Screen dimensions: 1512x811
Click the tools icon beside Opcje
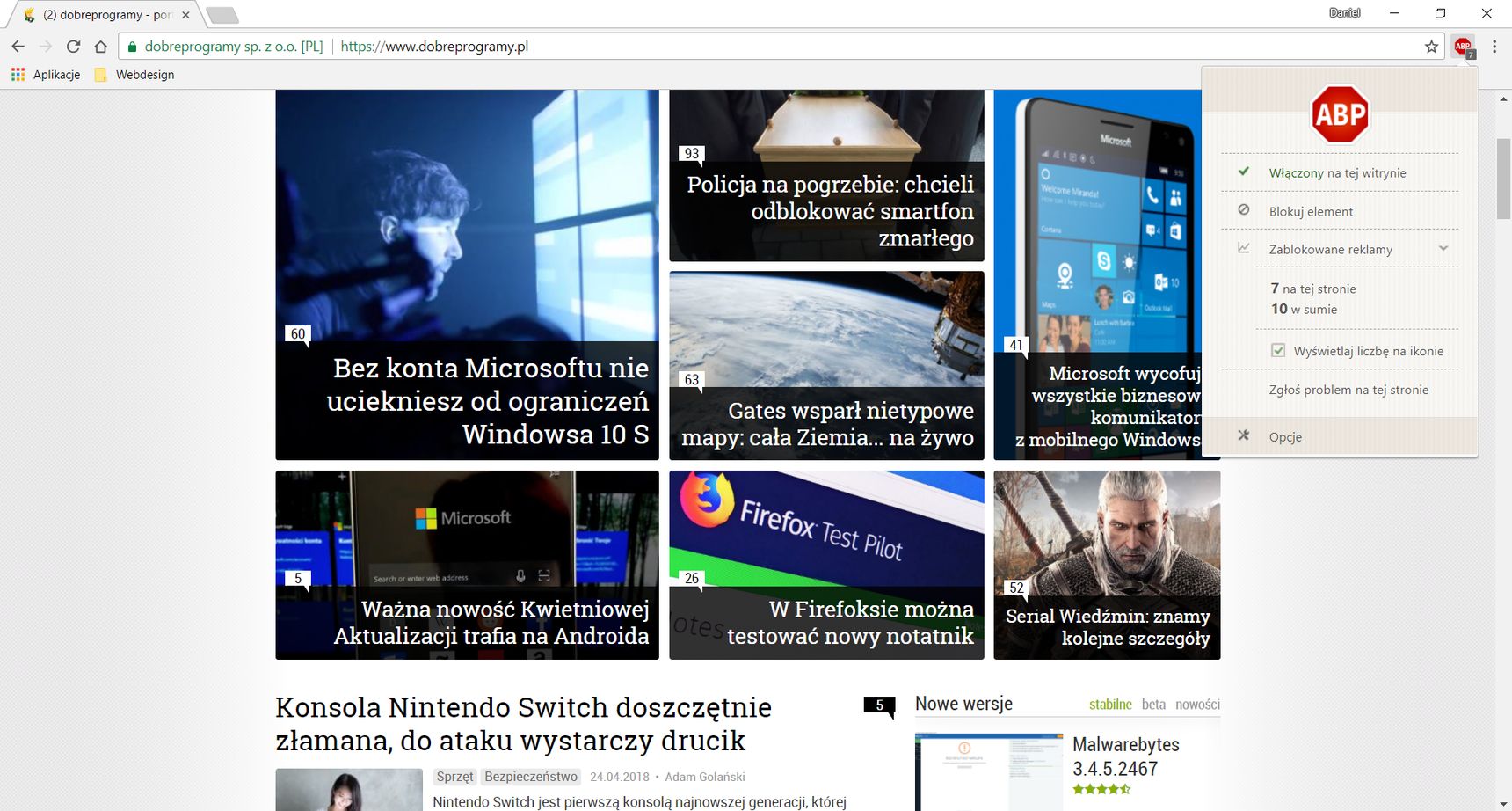pos(1244,435)
